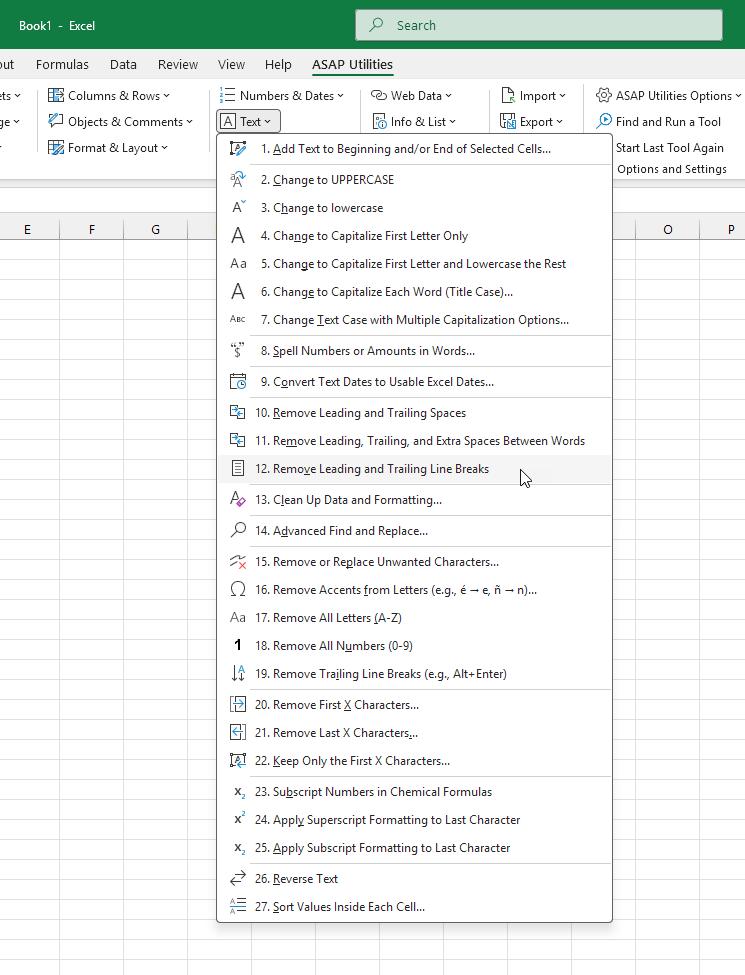Open the Columns & Rows dropdown

point(109,96)
